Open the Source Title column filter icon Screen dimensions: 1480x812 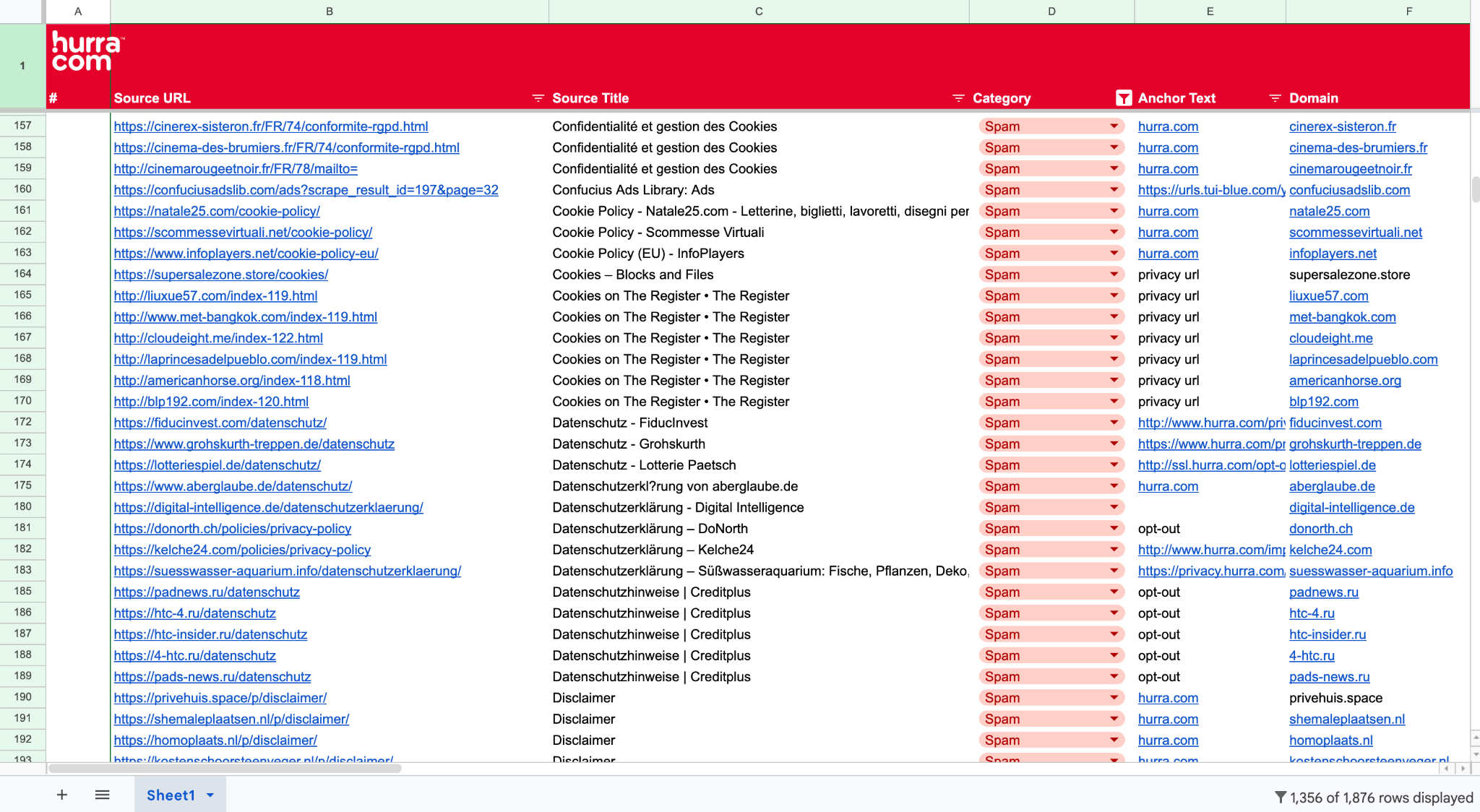(958, 98)
